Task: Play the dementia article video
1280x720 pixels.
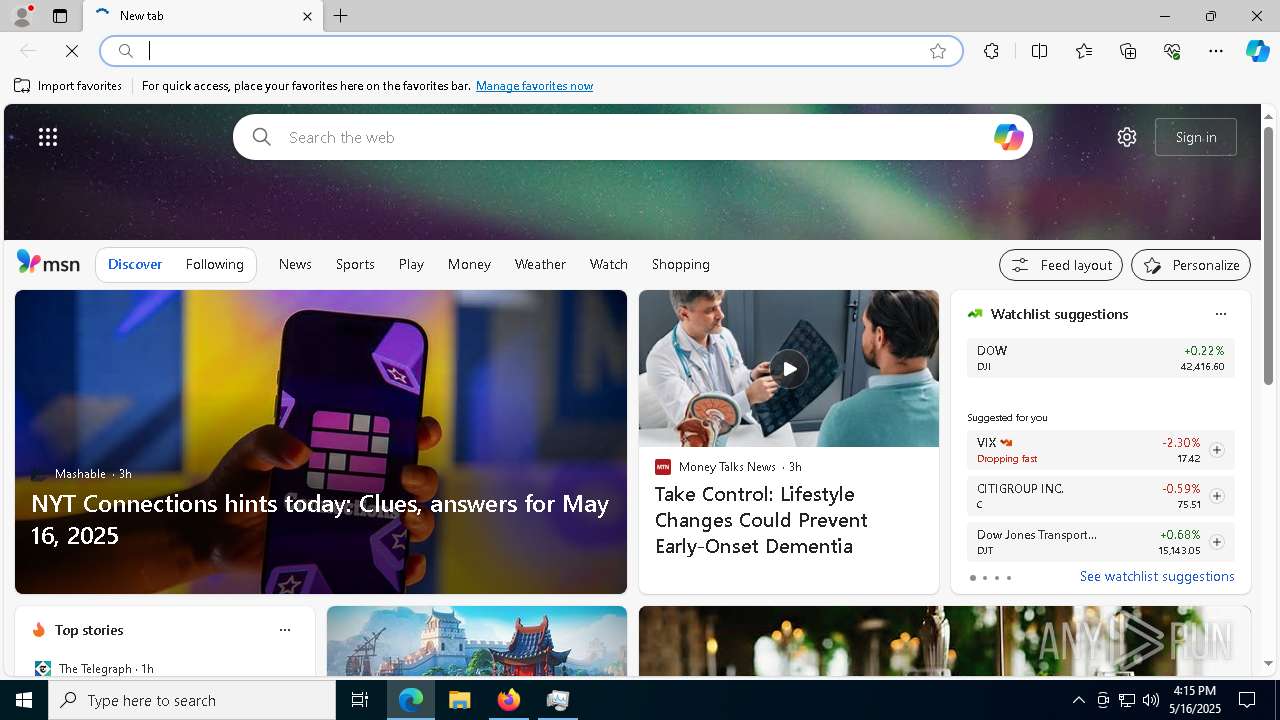Action: tap(789, 369)
